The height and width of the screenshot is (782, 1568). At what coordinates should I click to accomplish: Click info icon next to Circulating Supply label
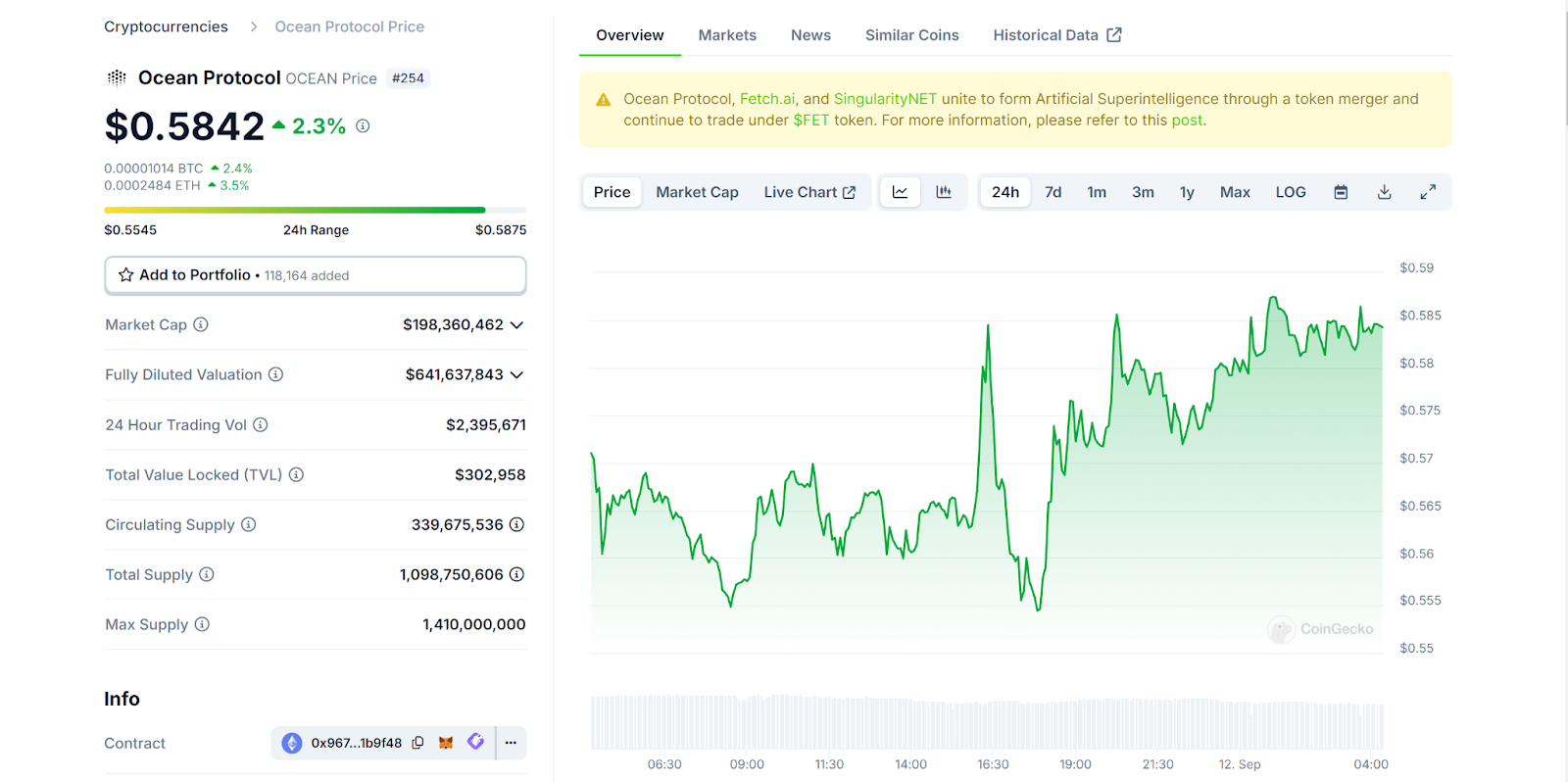(x=249, y=524)
